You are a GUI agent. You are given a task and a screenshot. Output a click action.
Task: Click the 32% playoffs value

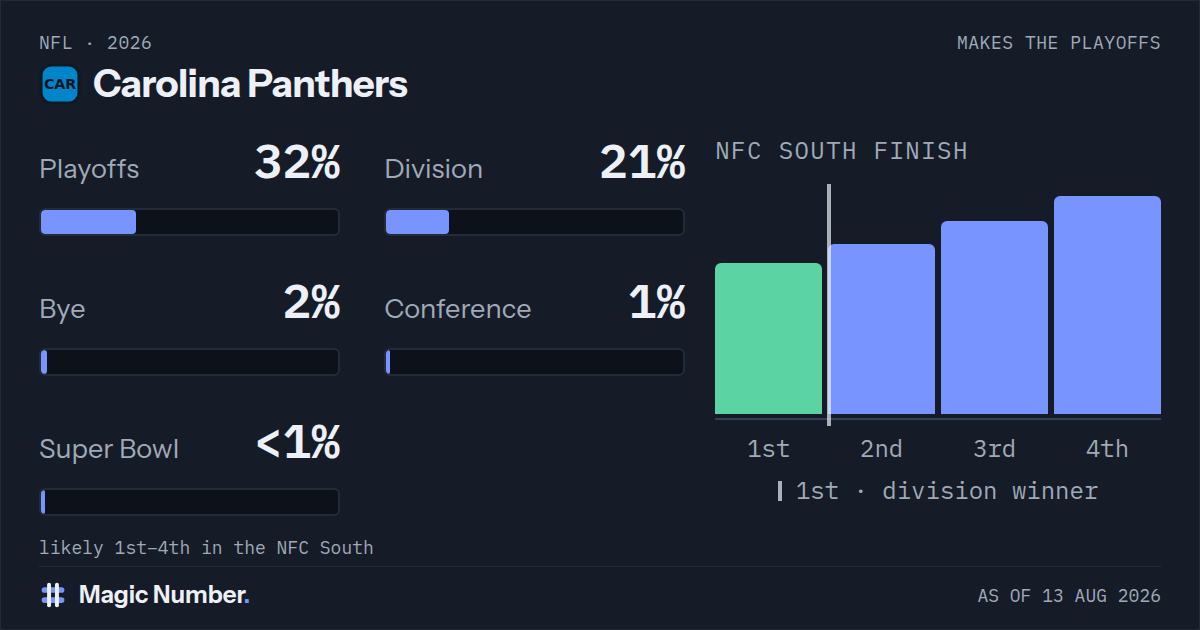point(297,163)
